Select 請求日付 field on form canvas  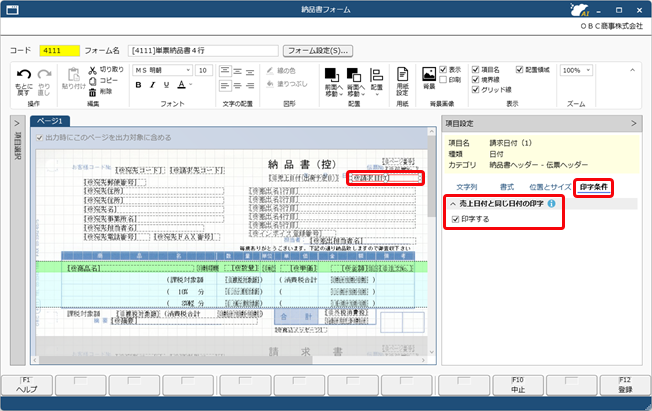[x=385, y=178]
